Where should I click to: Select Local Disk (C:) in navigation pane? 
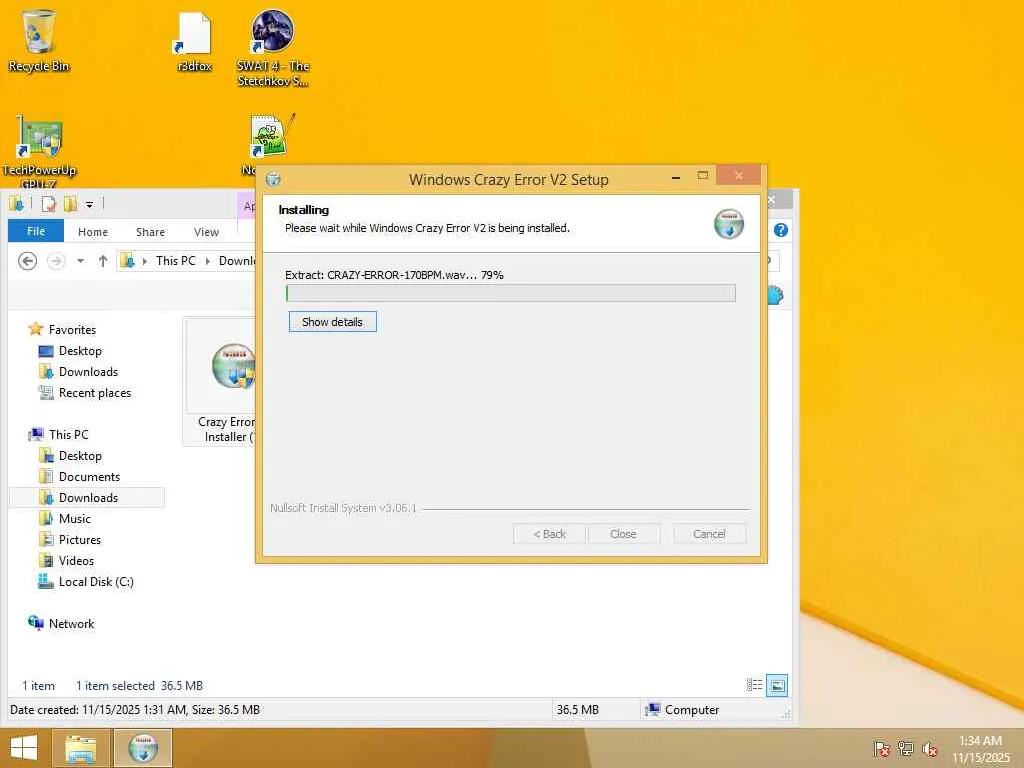tap(86, 581)
